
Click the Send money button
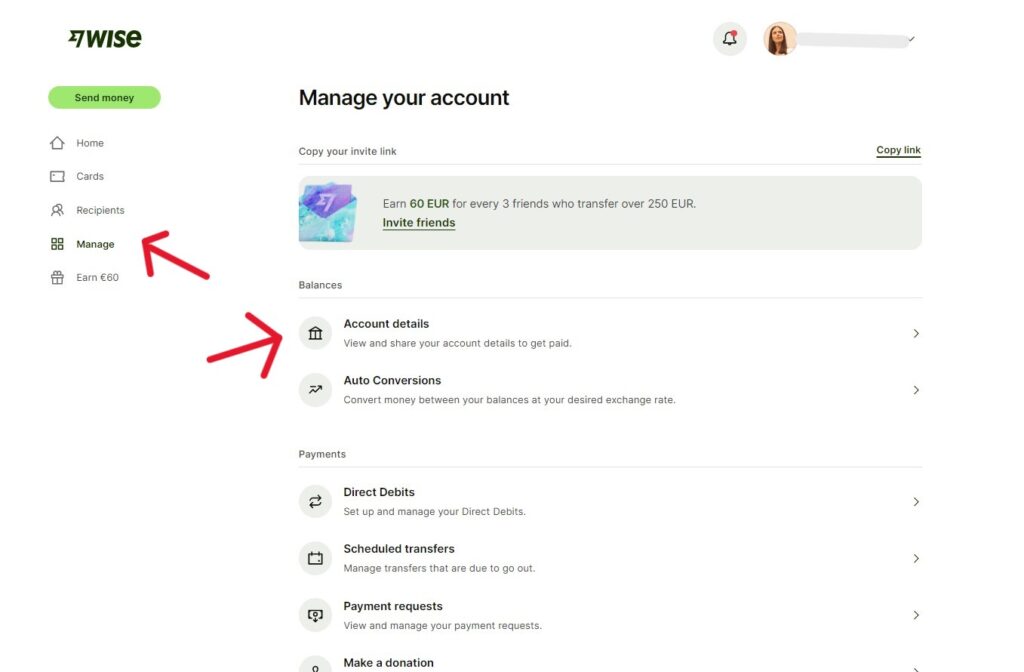click(x=104, y=97)
